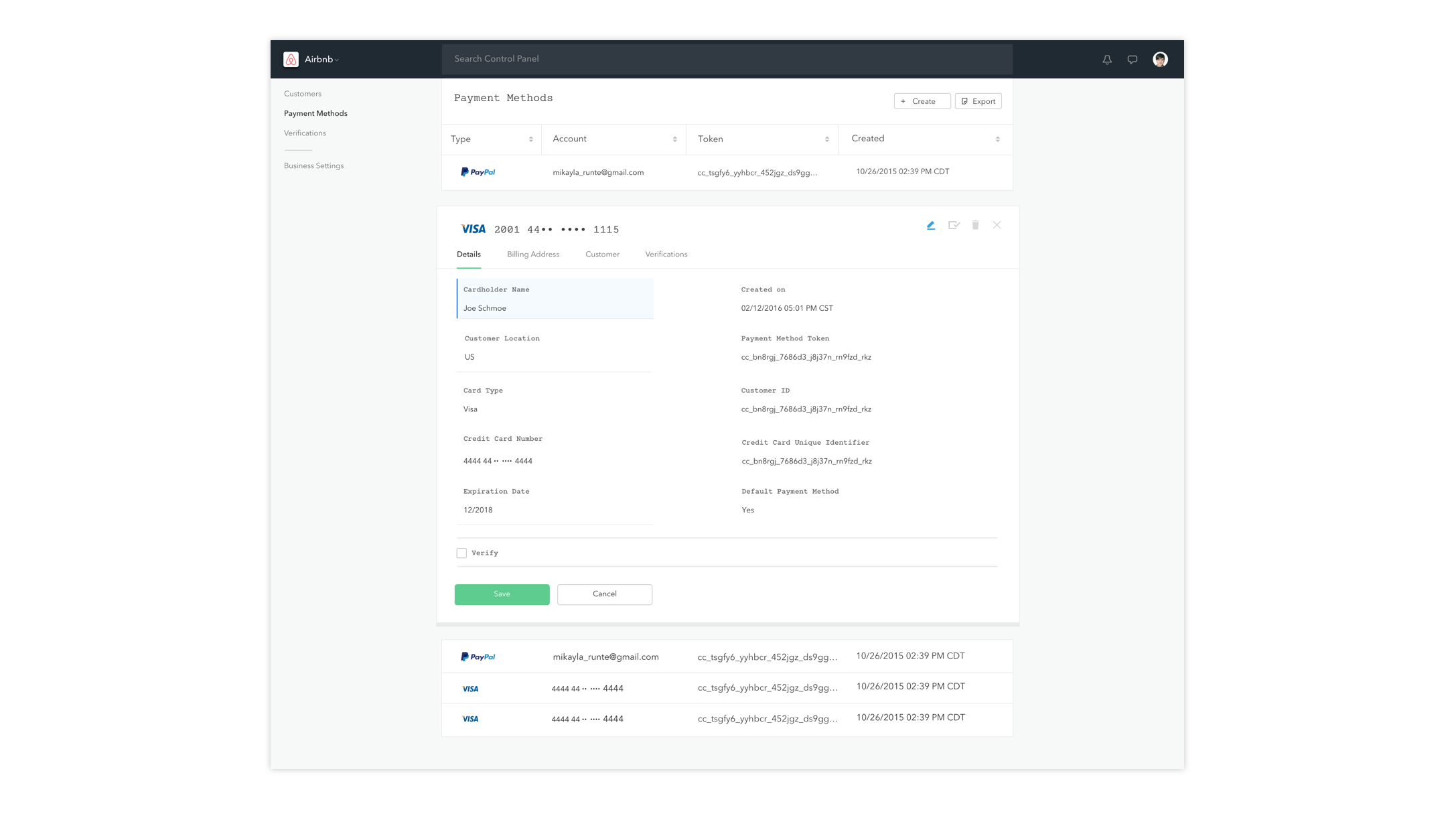This screenshot has width=1456, height=820.
Task: Open Verifications in sidebar
Action: point(305,133)
